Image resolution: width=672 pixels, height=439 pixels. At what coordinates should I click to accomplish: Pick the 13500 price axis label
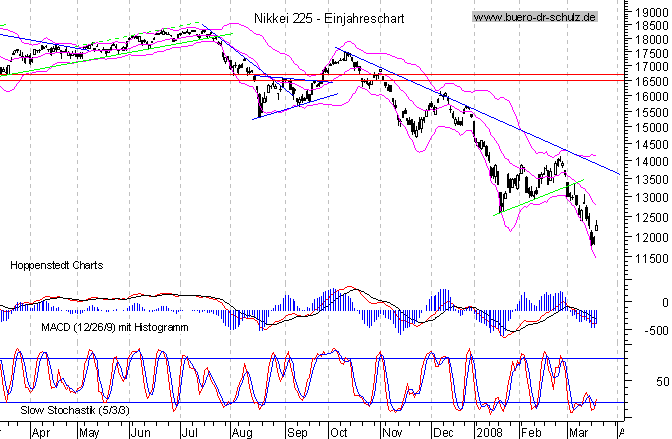(x=651, y=179)
